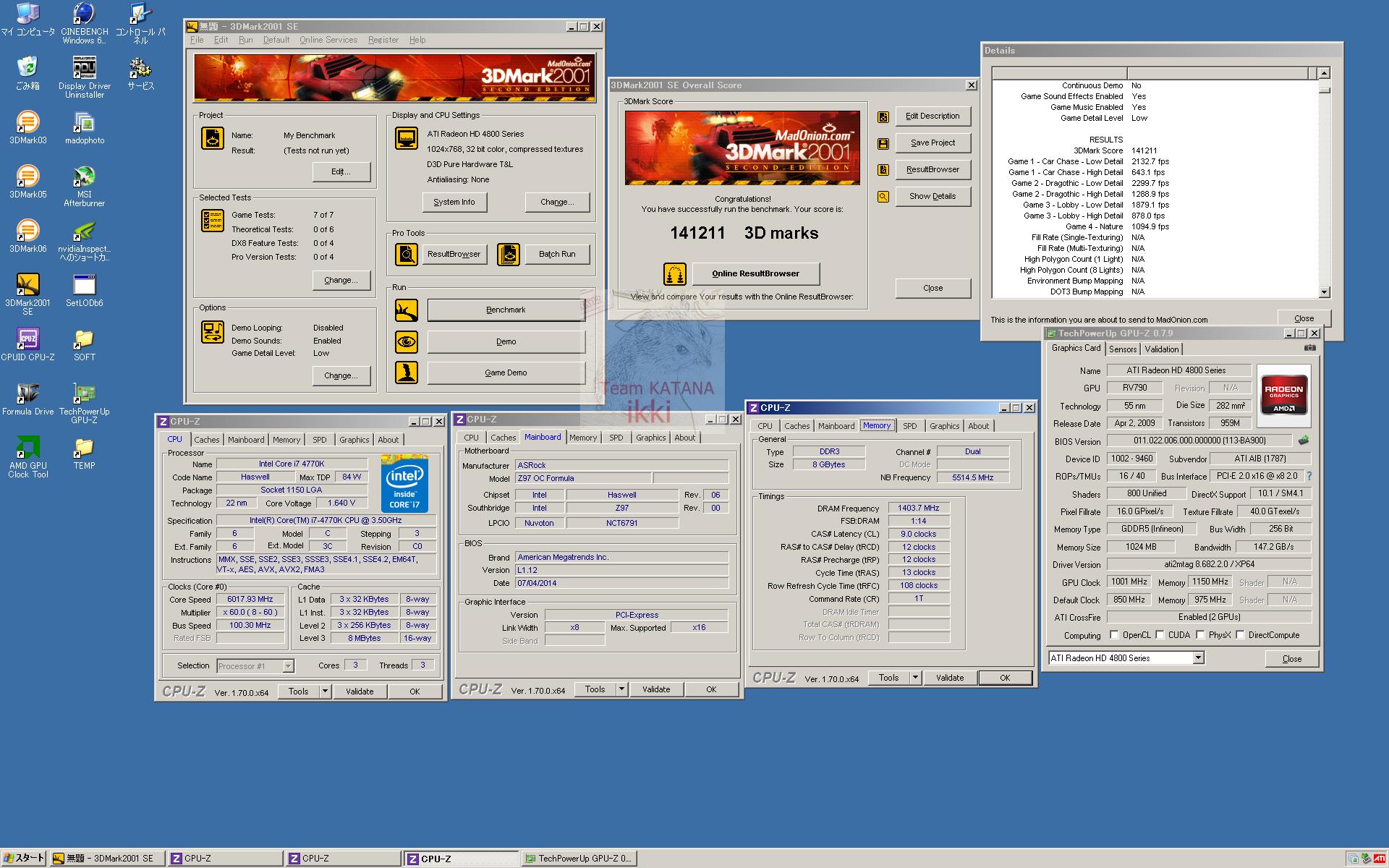
Task: Click the GPU-Z BIOS save chip icon
Action: click(1304, 440)
